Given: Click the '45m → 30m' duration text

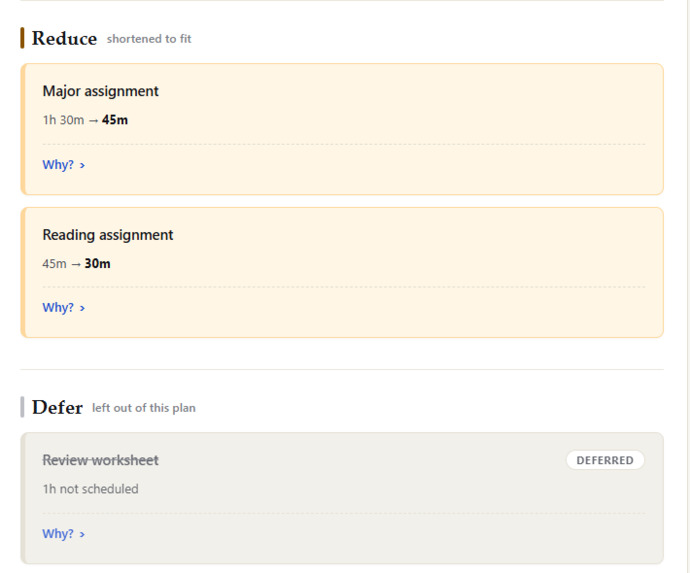Looking at the screenshot, I should point(76,264).
